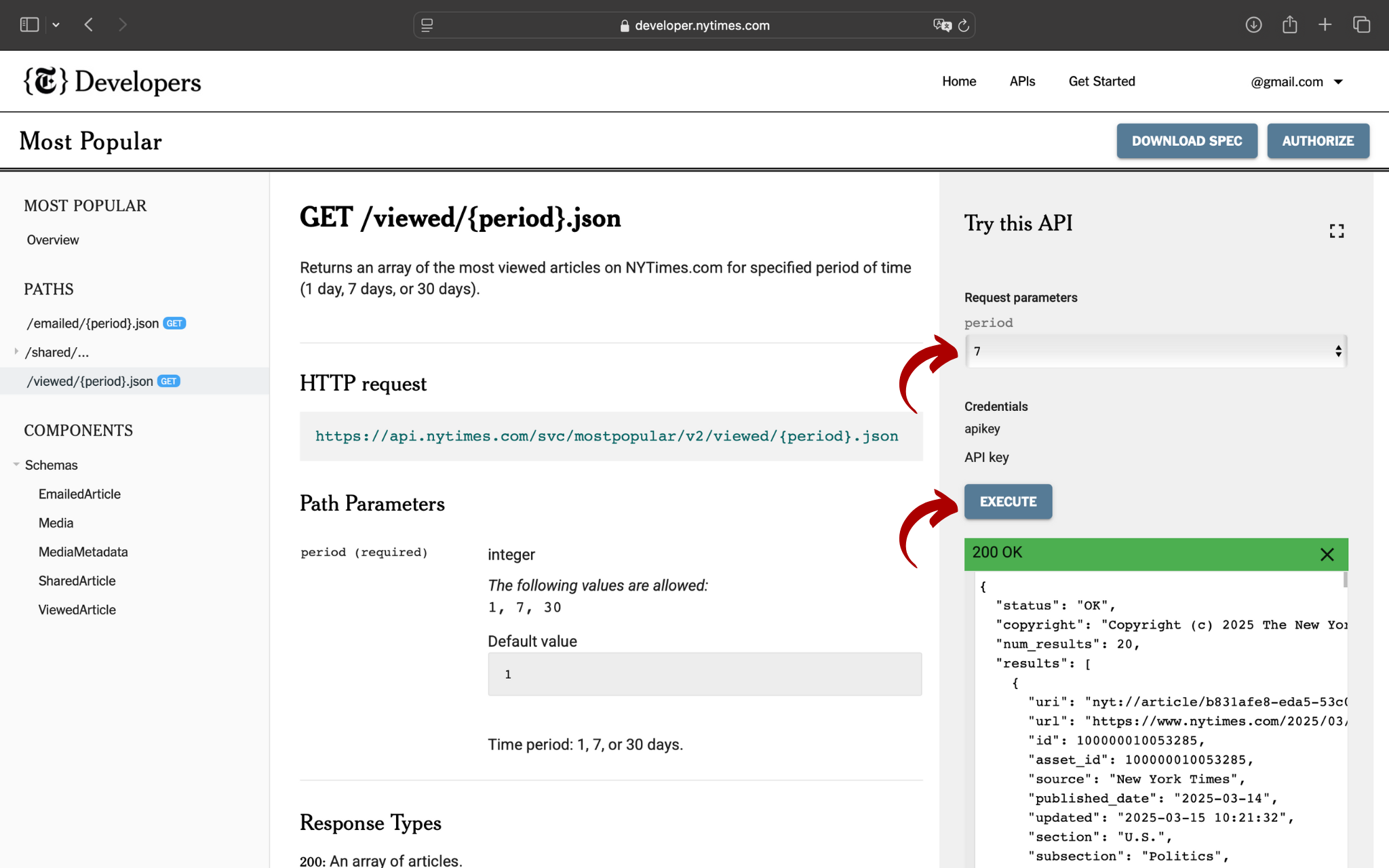Open the EmailedArticle schema

point(79,494)
